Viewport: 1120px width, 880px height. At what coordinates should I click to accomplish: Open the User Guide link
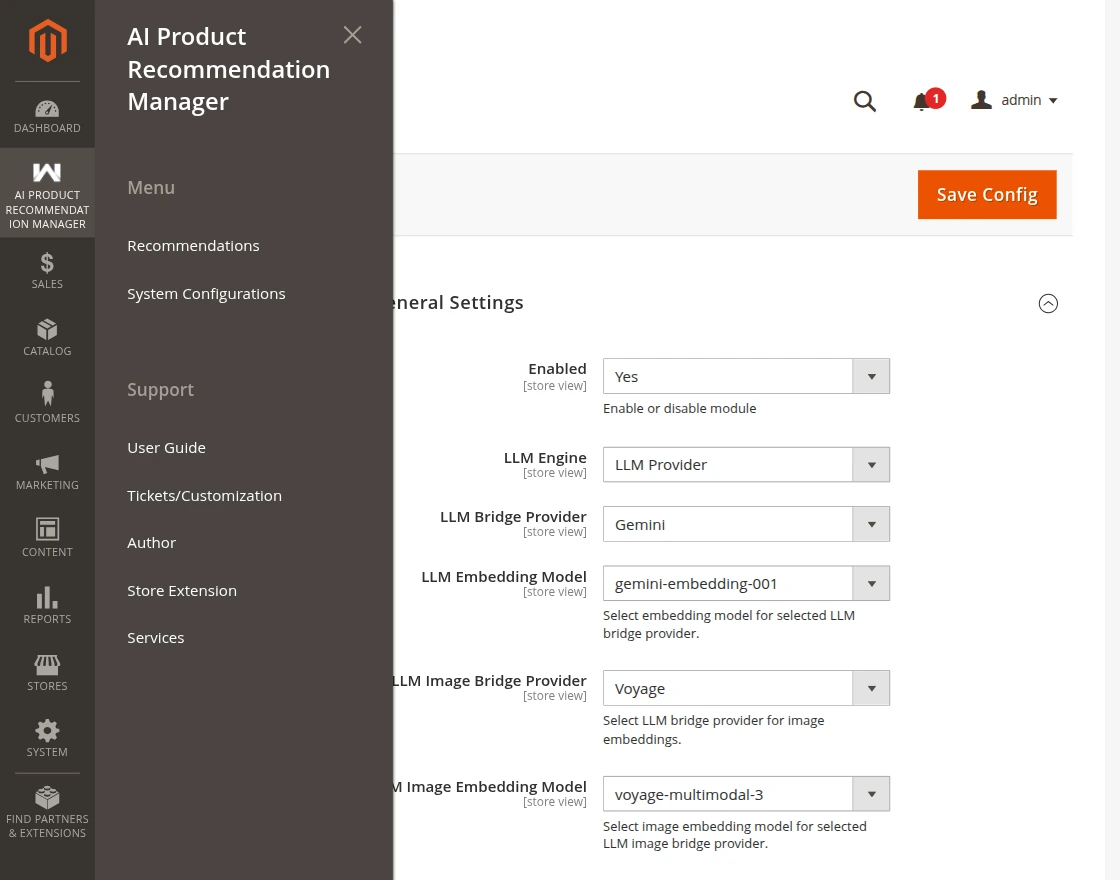(166, 448)
